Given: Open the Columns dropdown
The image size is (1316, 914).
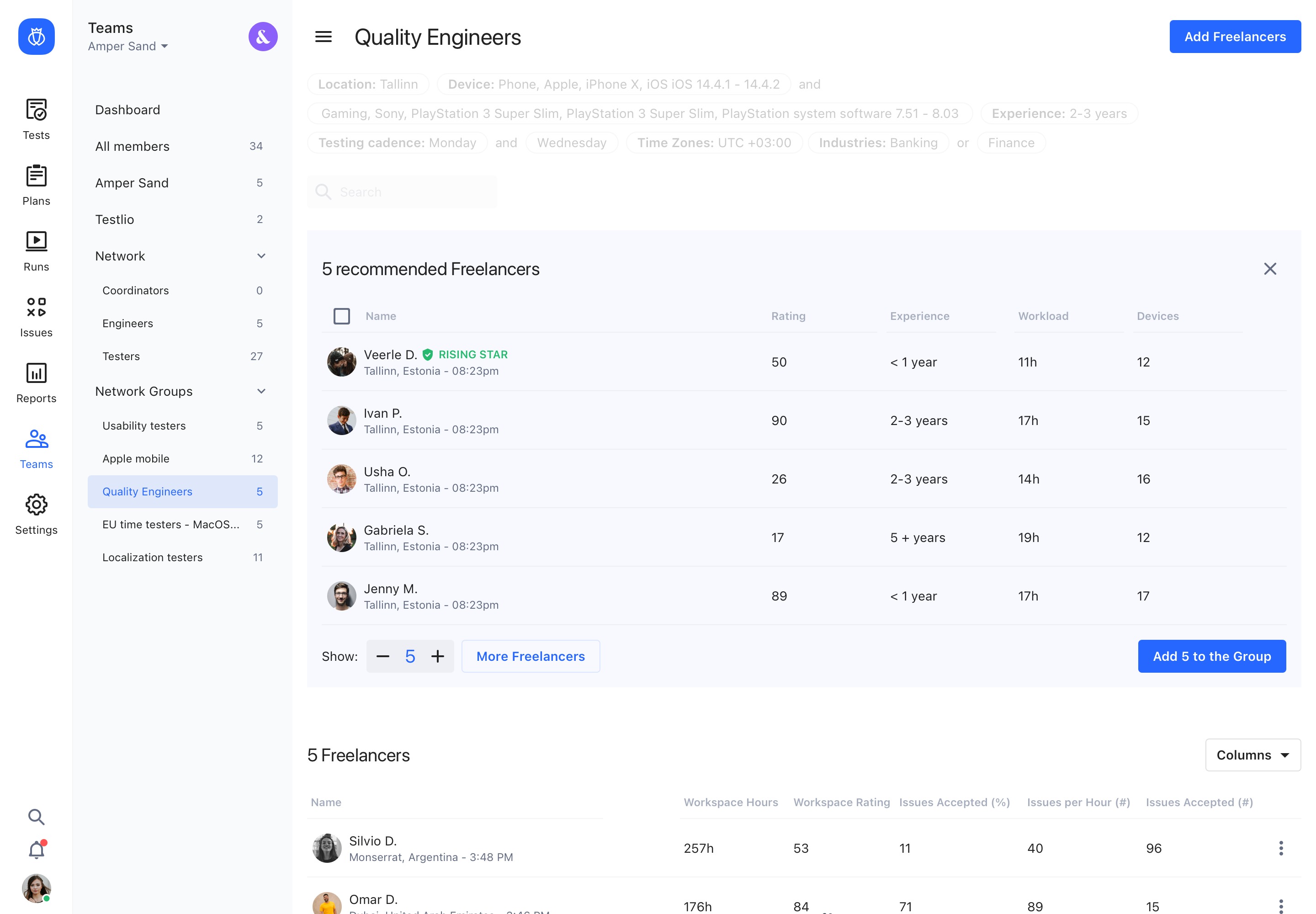Looking at the screenshot, I should coord(1252,755).
